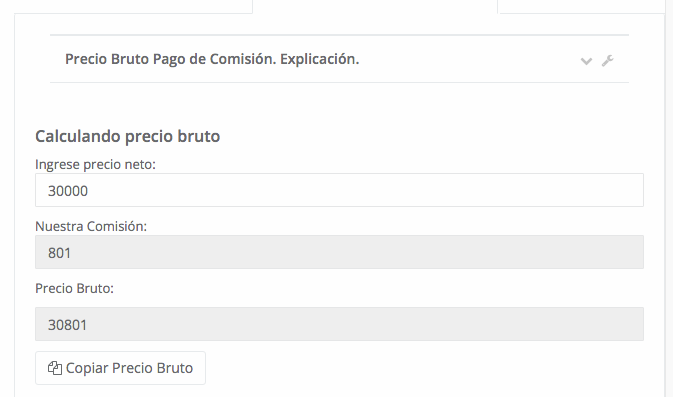Focus the Ingrese precio neto input field

coord(339,190)
